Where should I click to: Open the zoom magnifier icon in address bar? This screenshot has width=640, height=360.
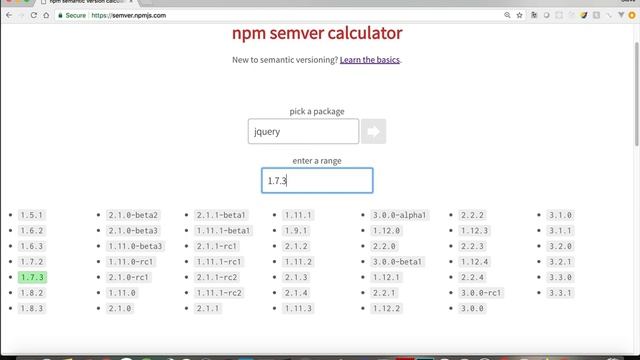tap(507, 15)
